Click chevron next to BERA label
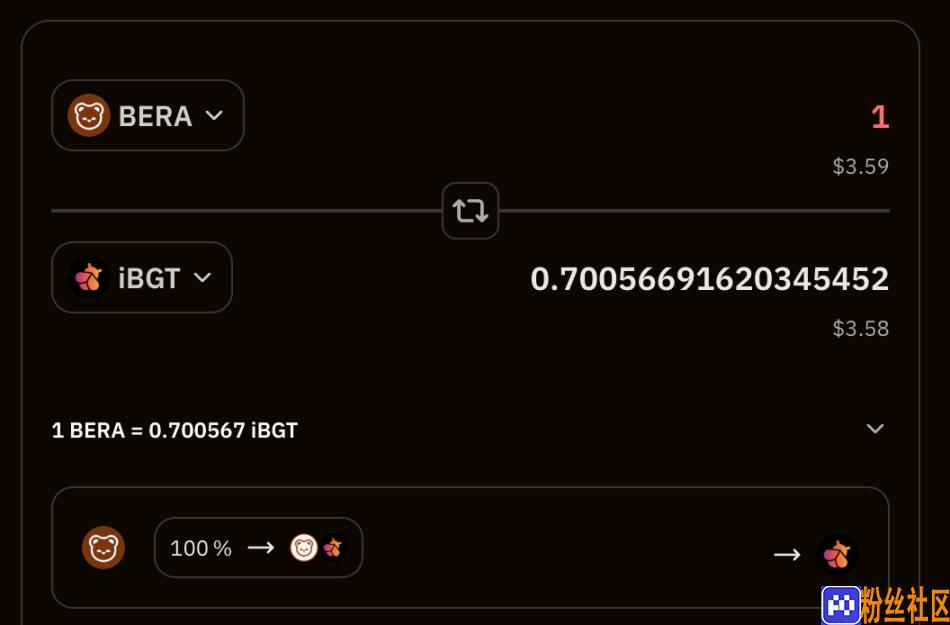This screenshot has width=950, height=625. coord(214,115)
